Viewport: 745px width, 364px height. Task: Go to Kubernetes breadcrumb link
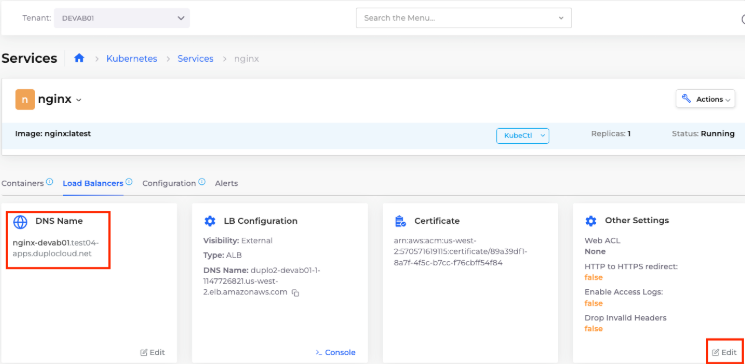[x=132, y=58]
